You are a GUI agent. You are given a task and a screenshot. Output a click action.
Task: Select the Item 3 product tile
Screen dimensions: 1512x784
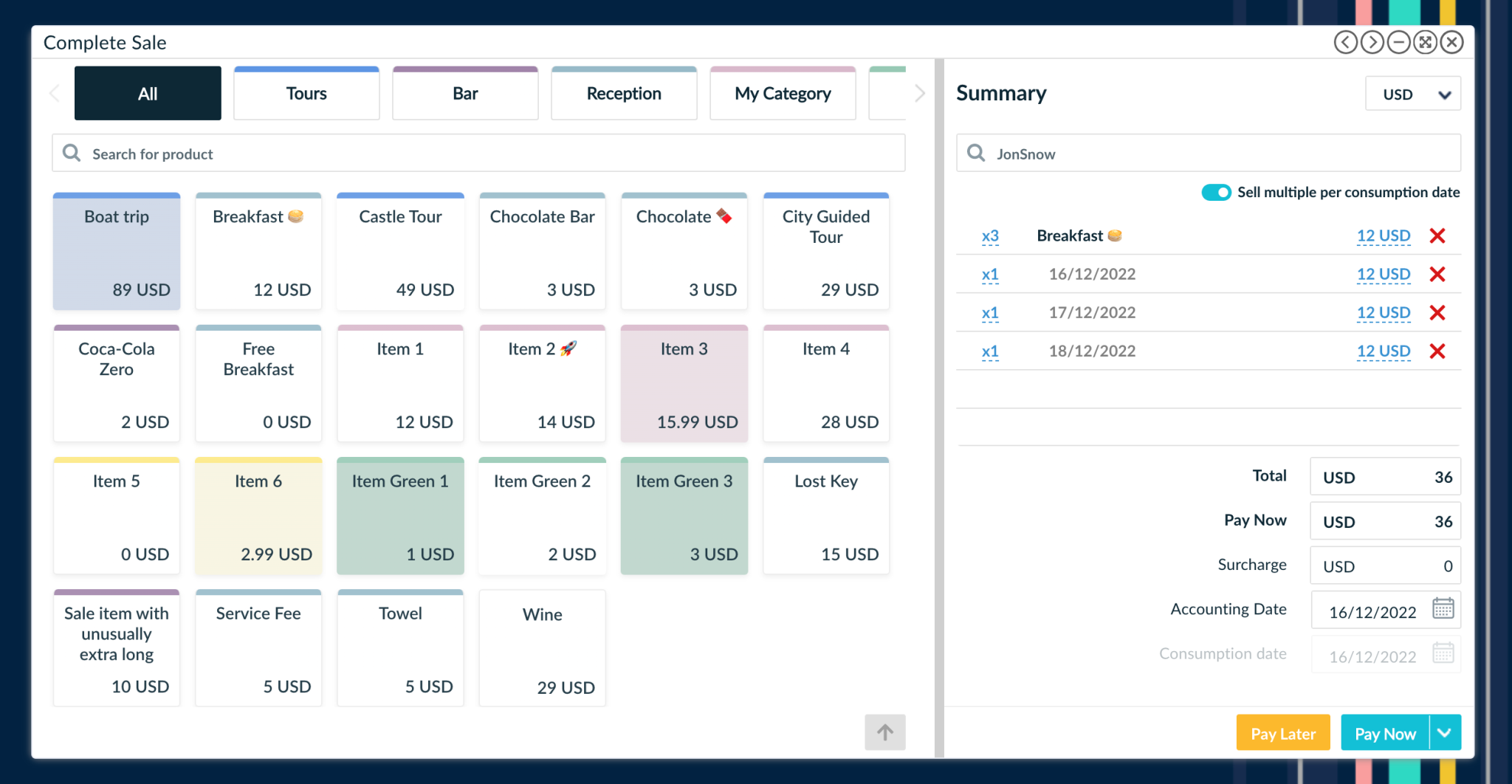pos(684,384)
